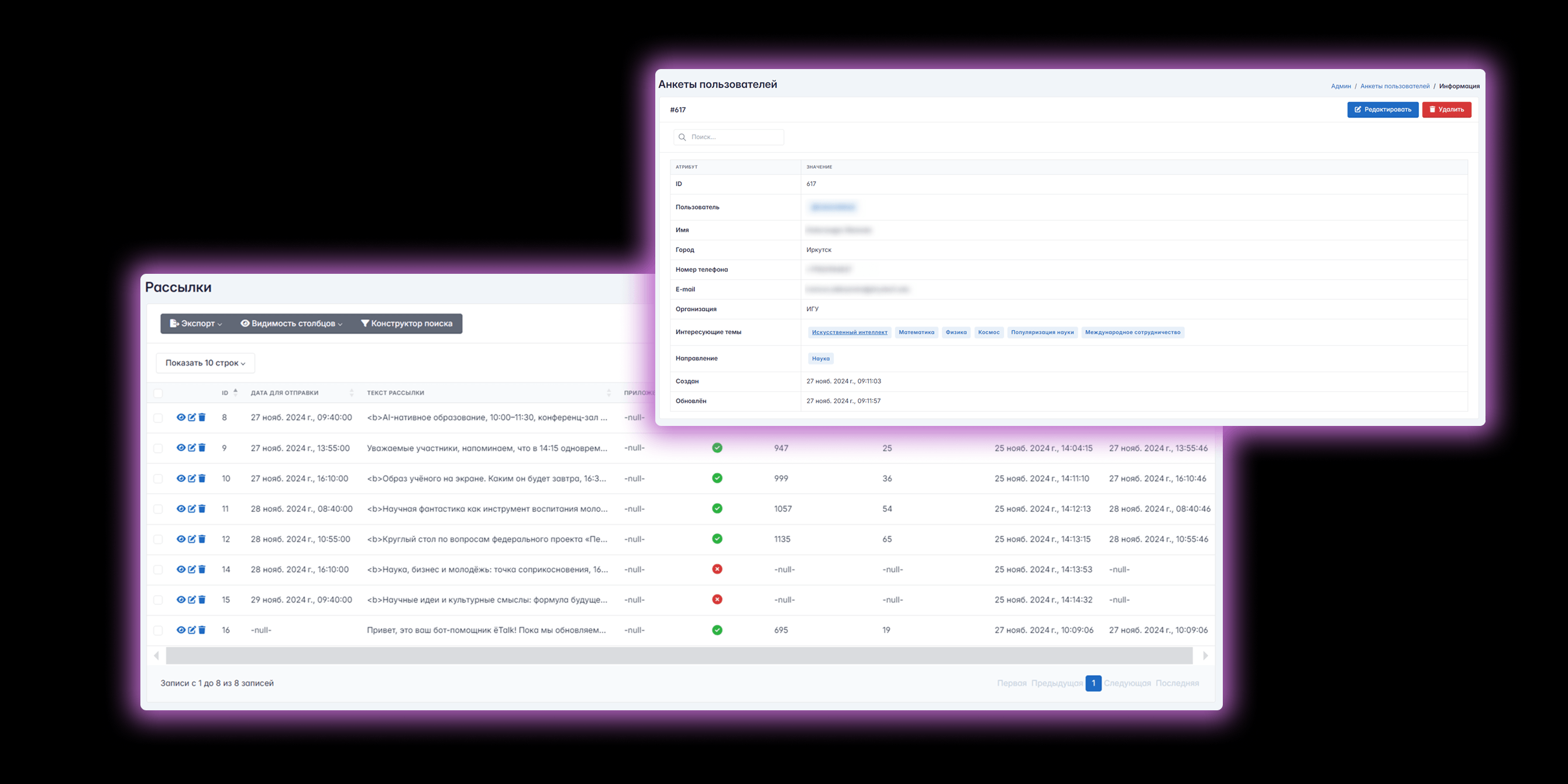This screenshot has height=784, width=1568.
Task: Open view icon for mailing ID 14
Action: [x=181, y=570]
